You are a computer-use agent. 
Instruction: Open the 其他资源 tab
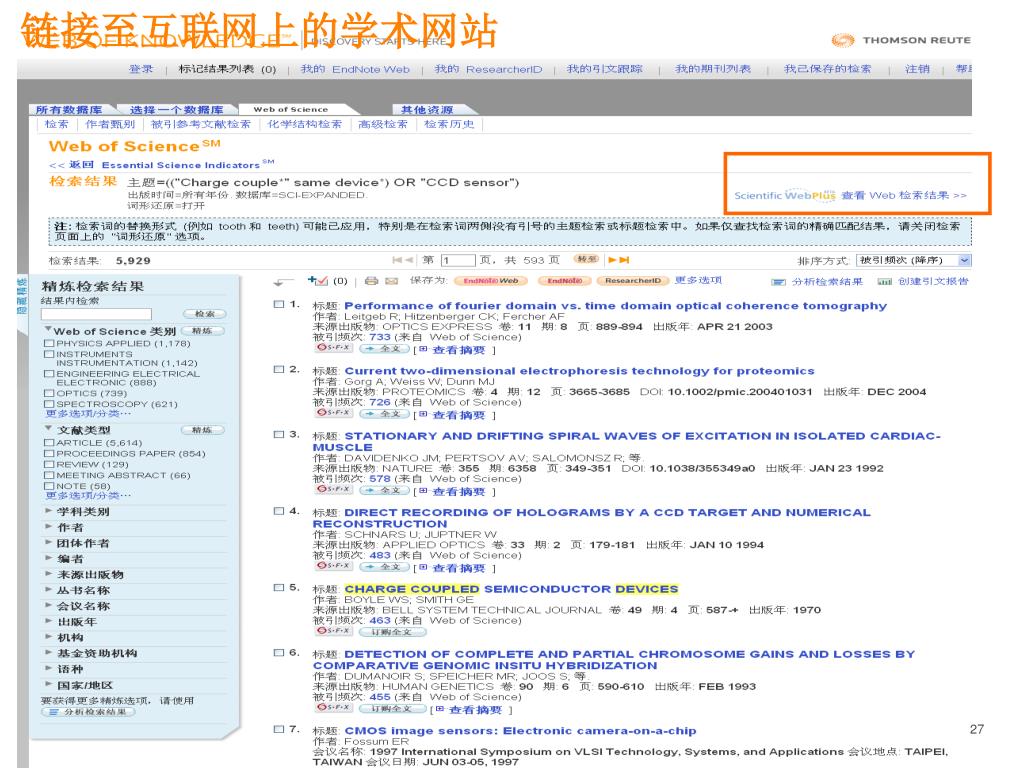click(426, 110)
